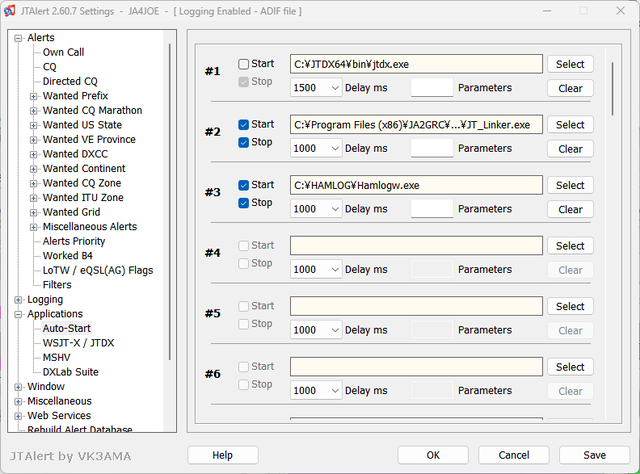
Task: Select Filters tree item
Action: 57,285
